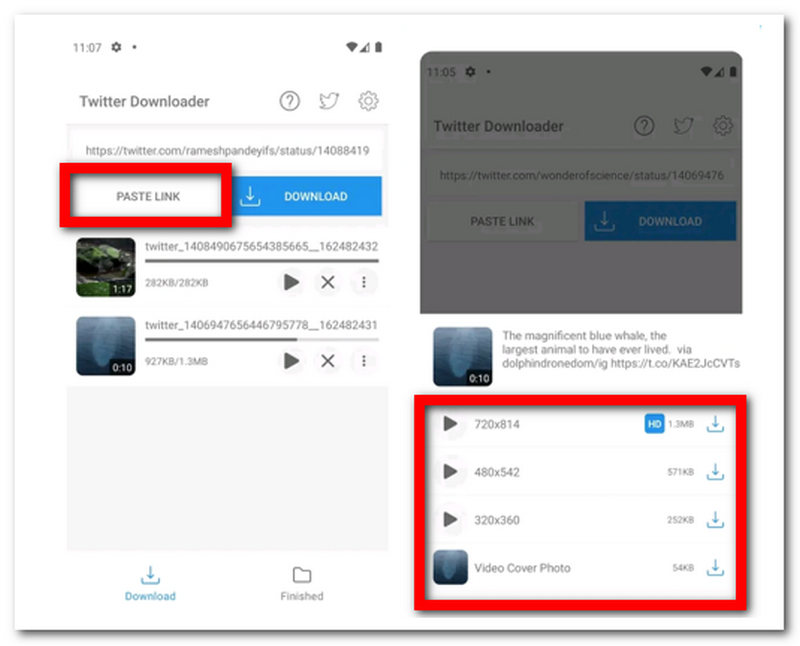Tap the Twitter bird icon in left screen
This screenshot has height=646, width=800.
(329, 101)
